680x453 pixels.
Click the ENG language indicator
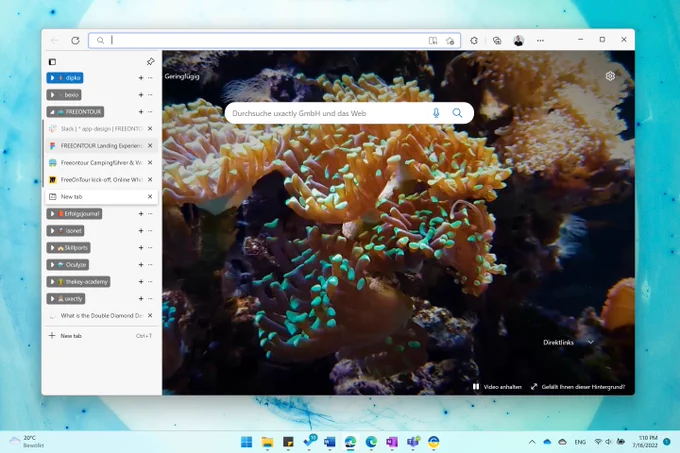(x=580, y=442)
